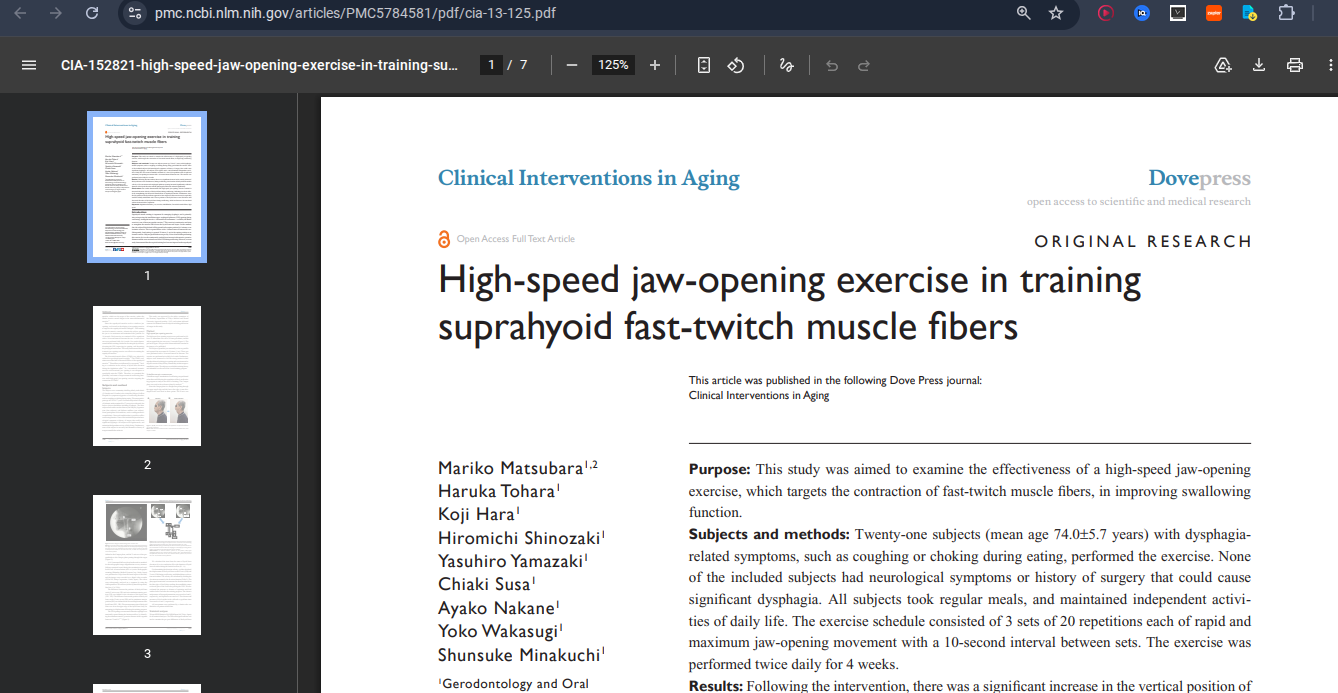Click the Subjects and methods: heading

tap(769, 535)
